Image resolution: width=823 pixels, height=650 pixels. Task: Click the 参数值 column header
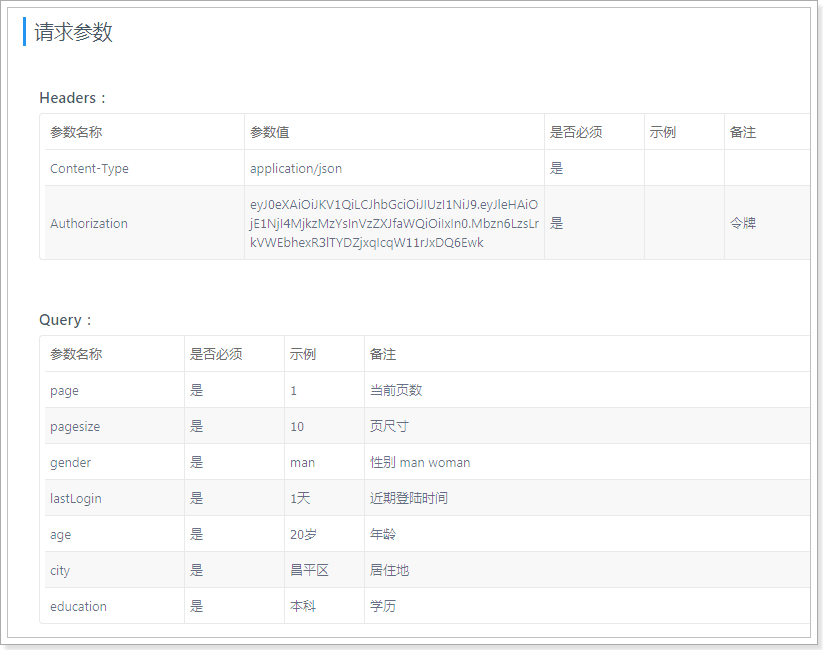click(270, 132)
